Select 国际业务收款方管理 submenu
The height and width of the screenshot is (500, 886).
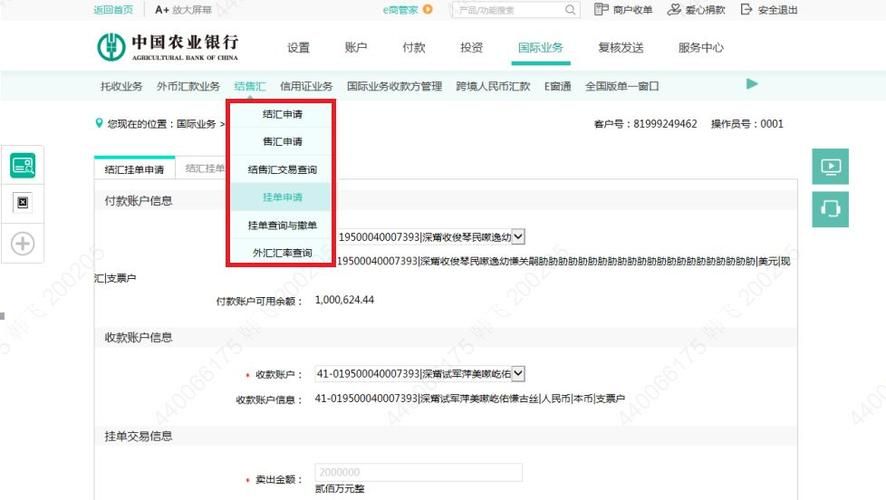(394, 86)
